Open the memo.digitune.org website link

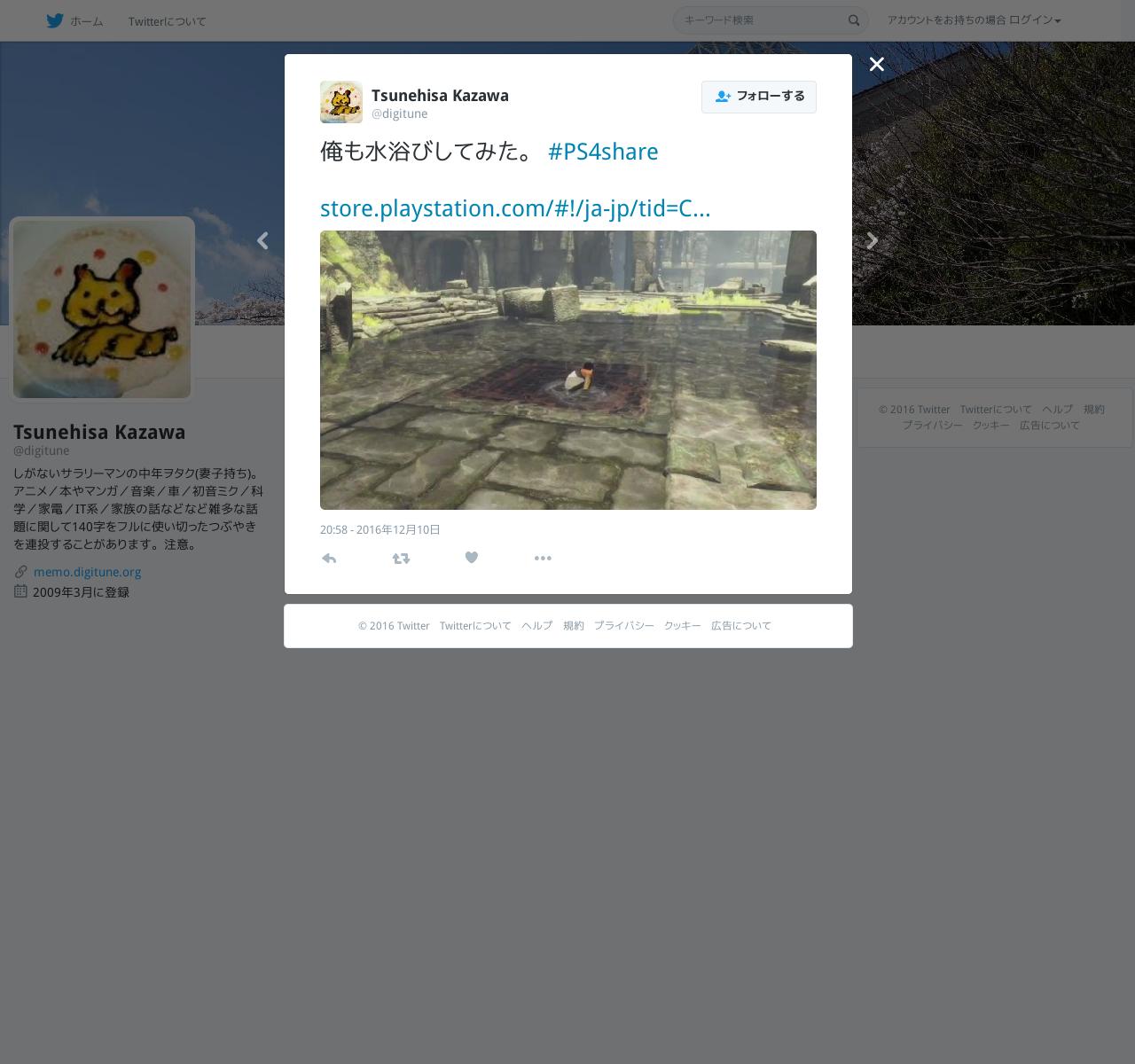(87, 572)
